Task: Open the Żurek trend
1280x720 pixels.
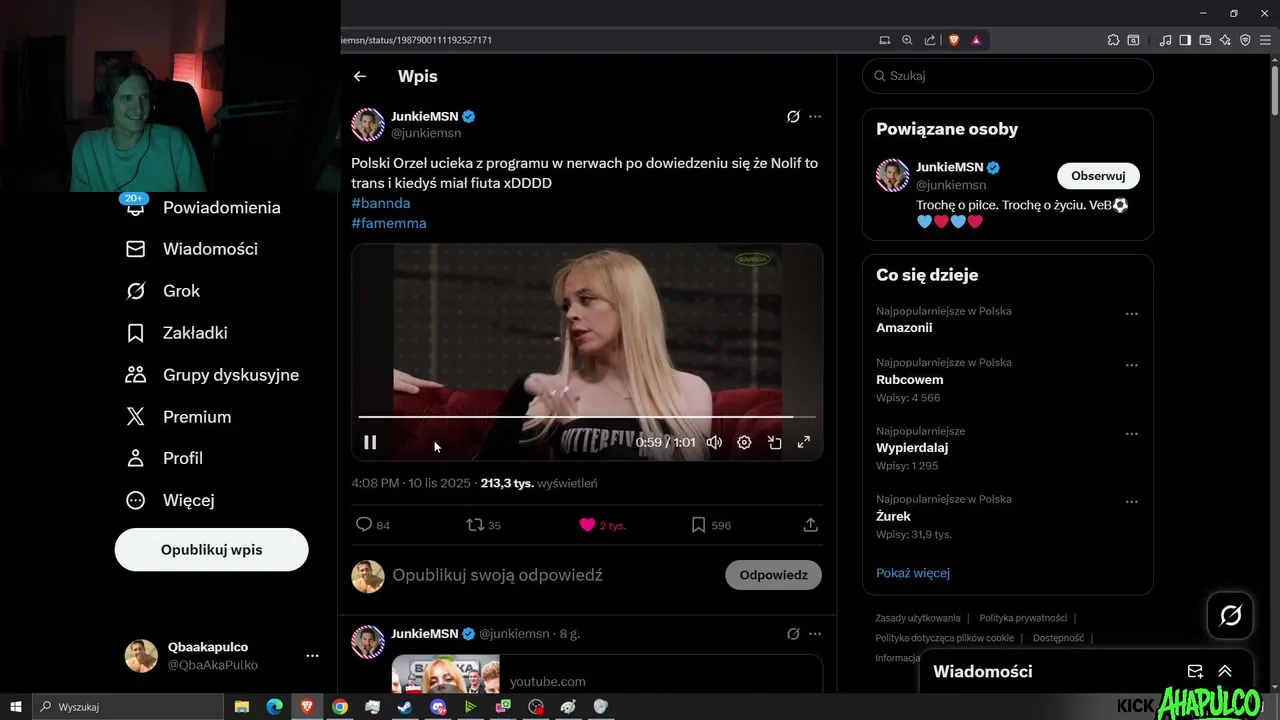Action: tap(893, 516)
